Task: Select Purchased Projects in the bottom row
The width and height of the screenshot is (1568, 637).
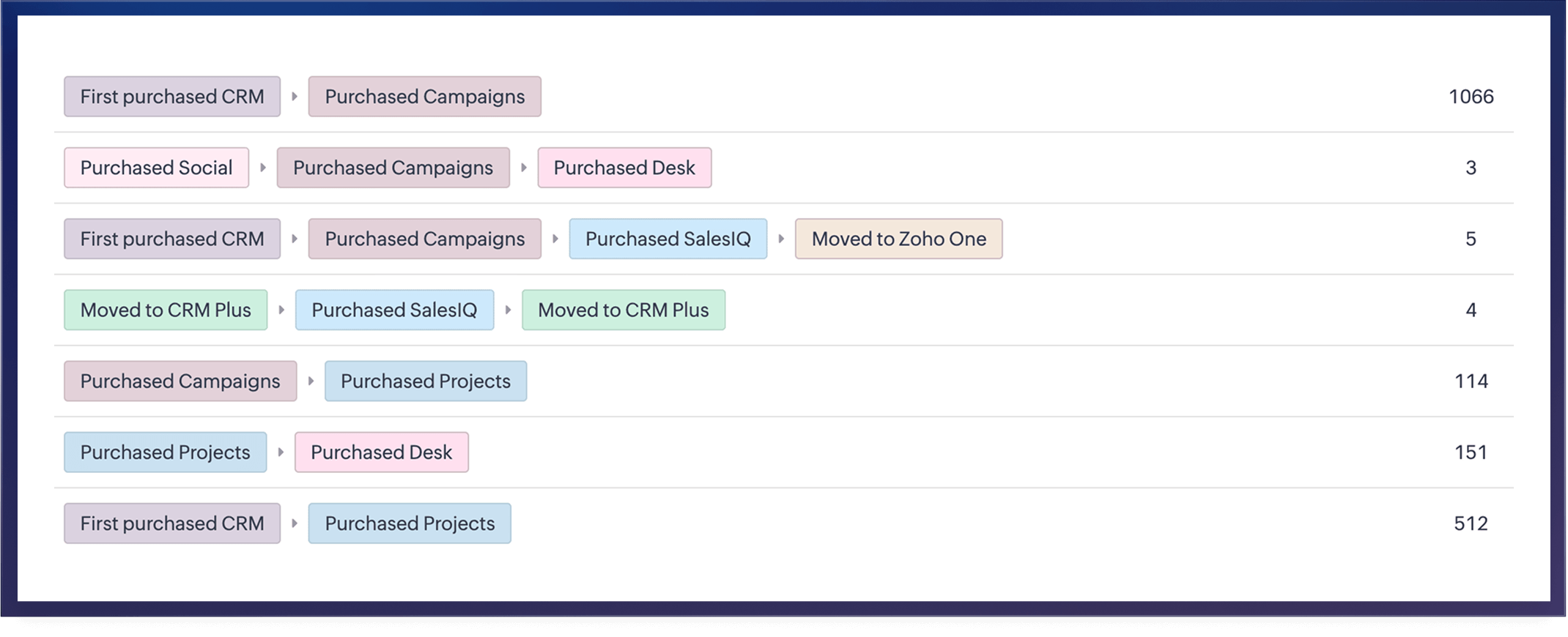Action: pyautogui.click(x=409, y=523)
